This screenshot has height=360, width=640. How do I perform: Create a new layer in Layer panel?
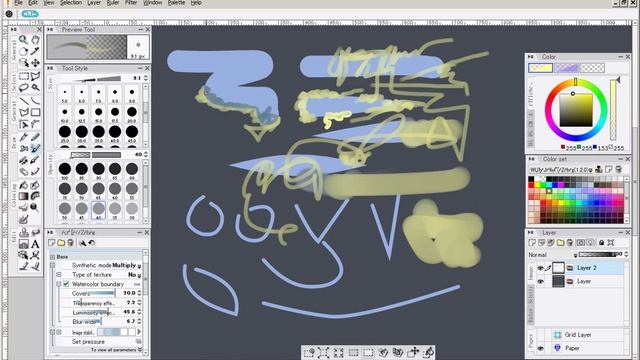tap(532, 243)
